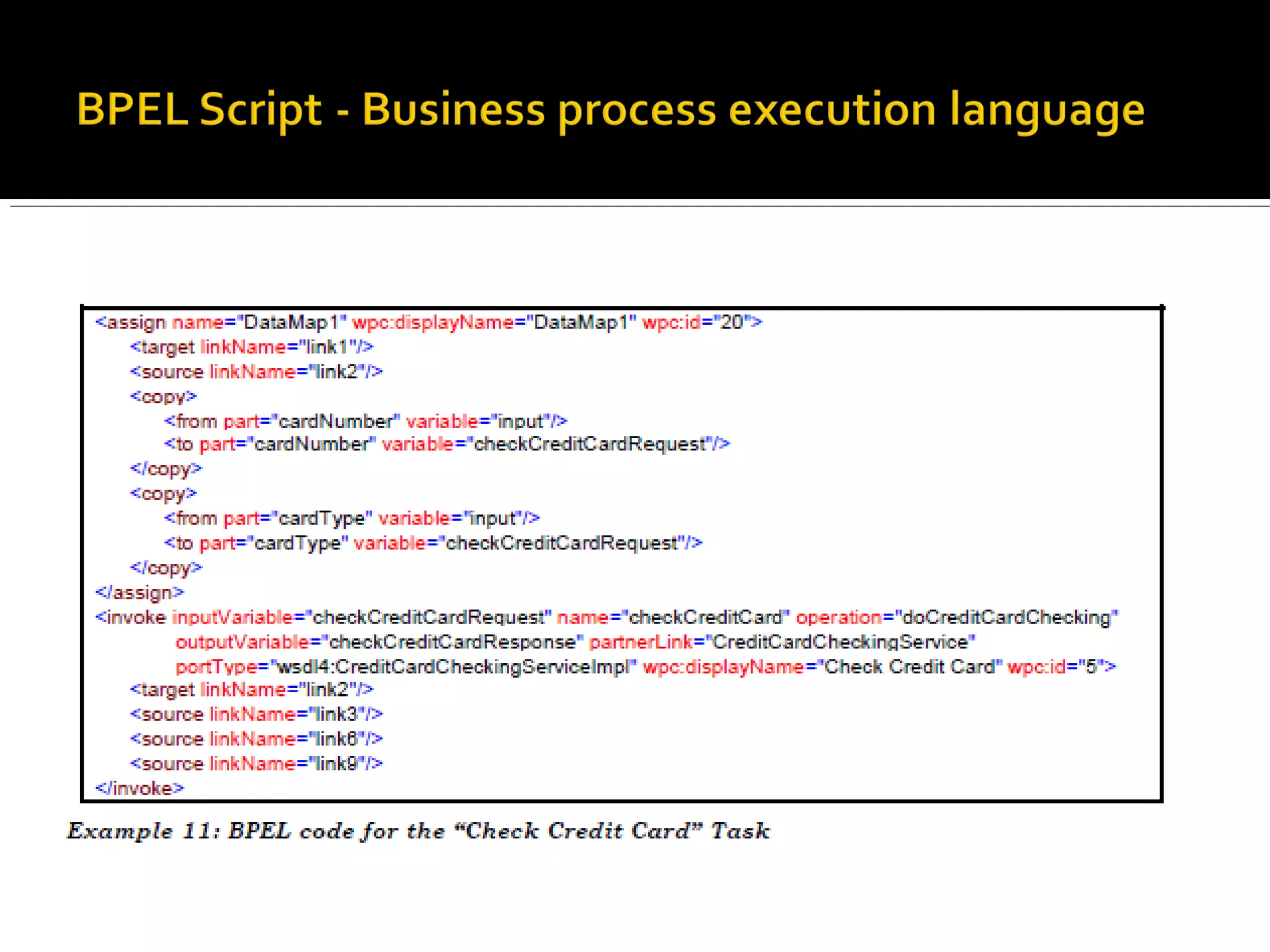Click the outputVariable checkCreditCardResponse line
Screen dimensions: 1270x952
click(575, 642)
